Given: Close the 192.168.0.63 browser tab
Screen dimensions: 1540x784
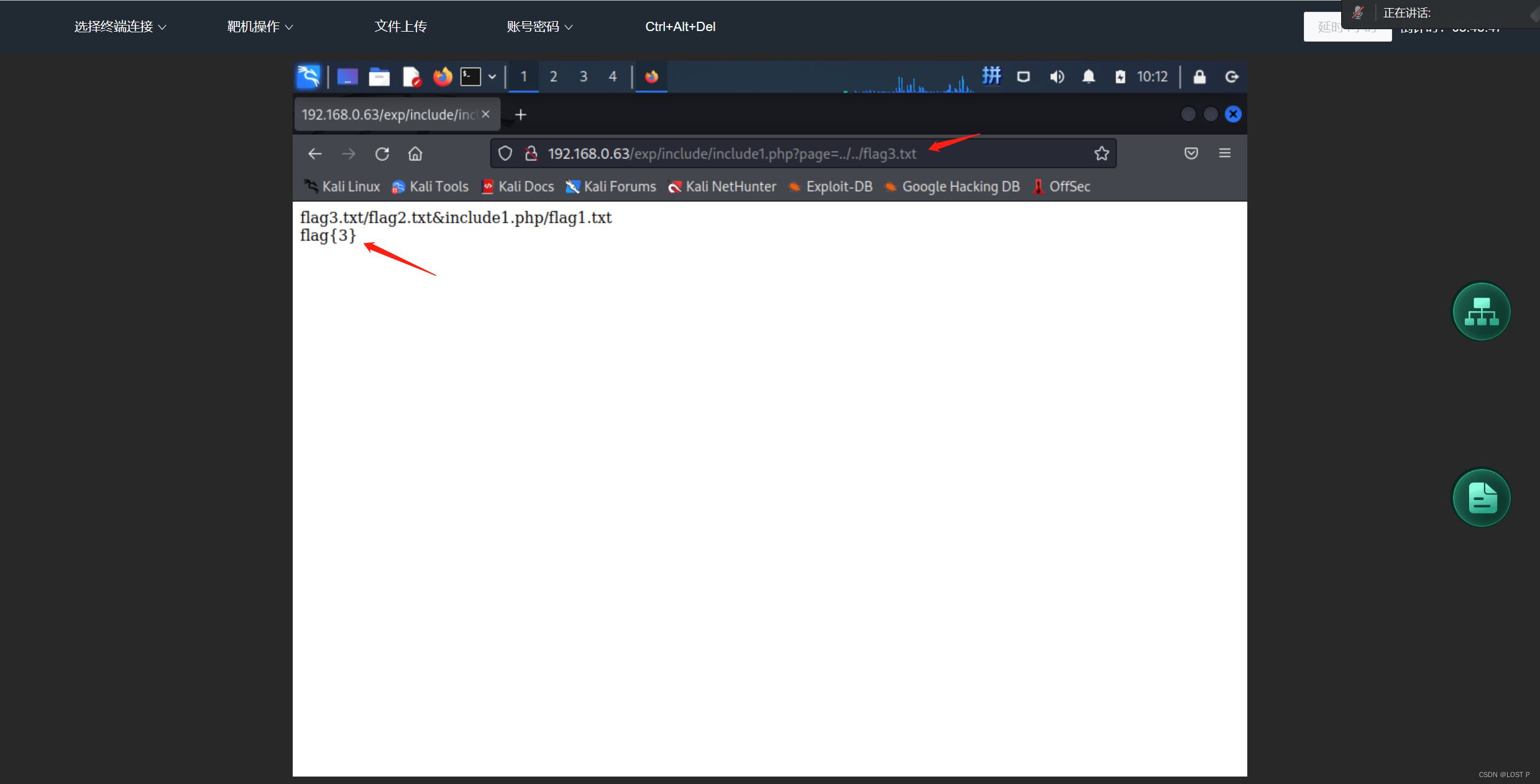Looking at the screenshot, I should (x=486, y=114).
